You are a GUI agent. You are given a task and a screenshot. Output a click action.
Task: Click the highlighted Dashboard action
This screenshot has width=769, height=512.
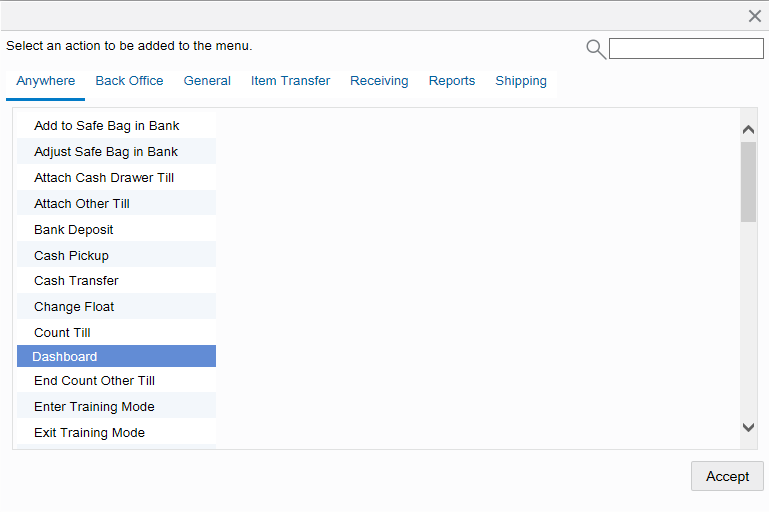(116, 356)
